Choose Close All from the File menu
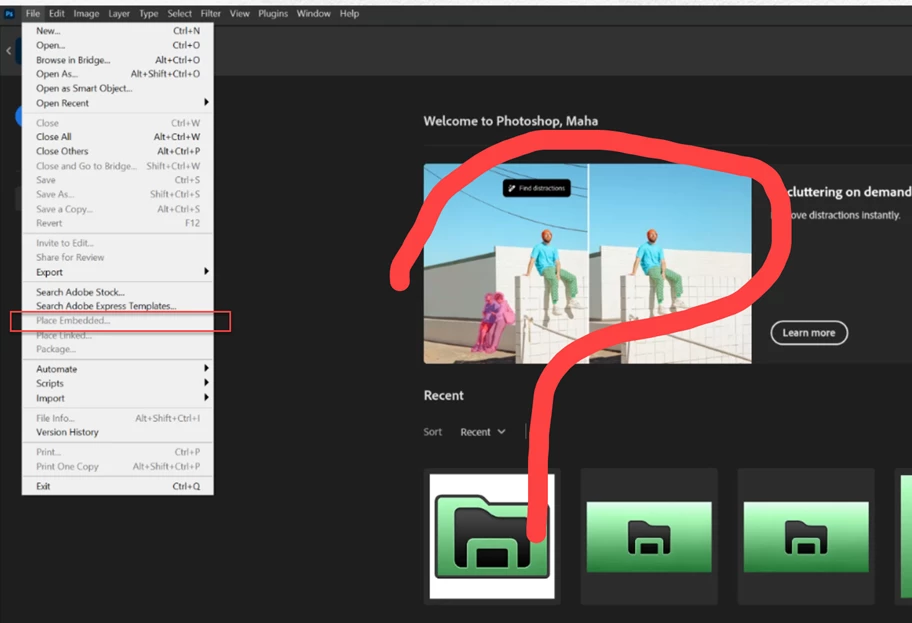 (x=117, y=137)
